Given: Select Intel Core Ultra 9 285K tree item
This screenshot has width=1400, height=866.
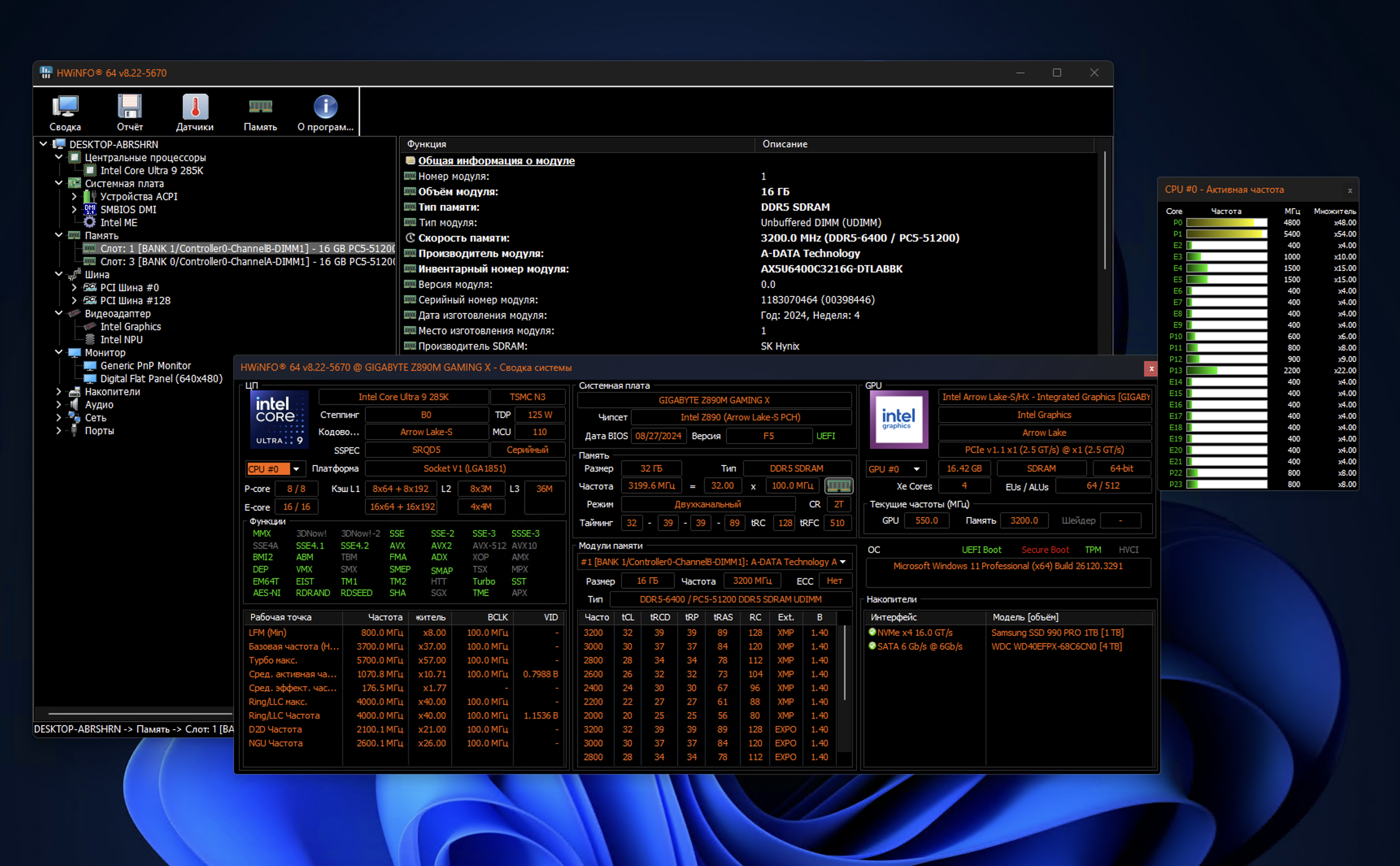Looking at the screenshot, I should (x=151, y=171).
